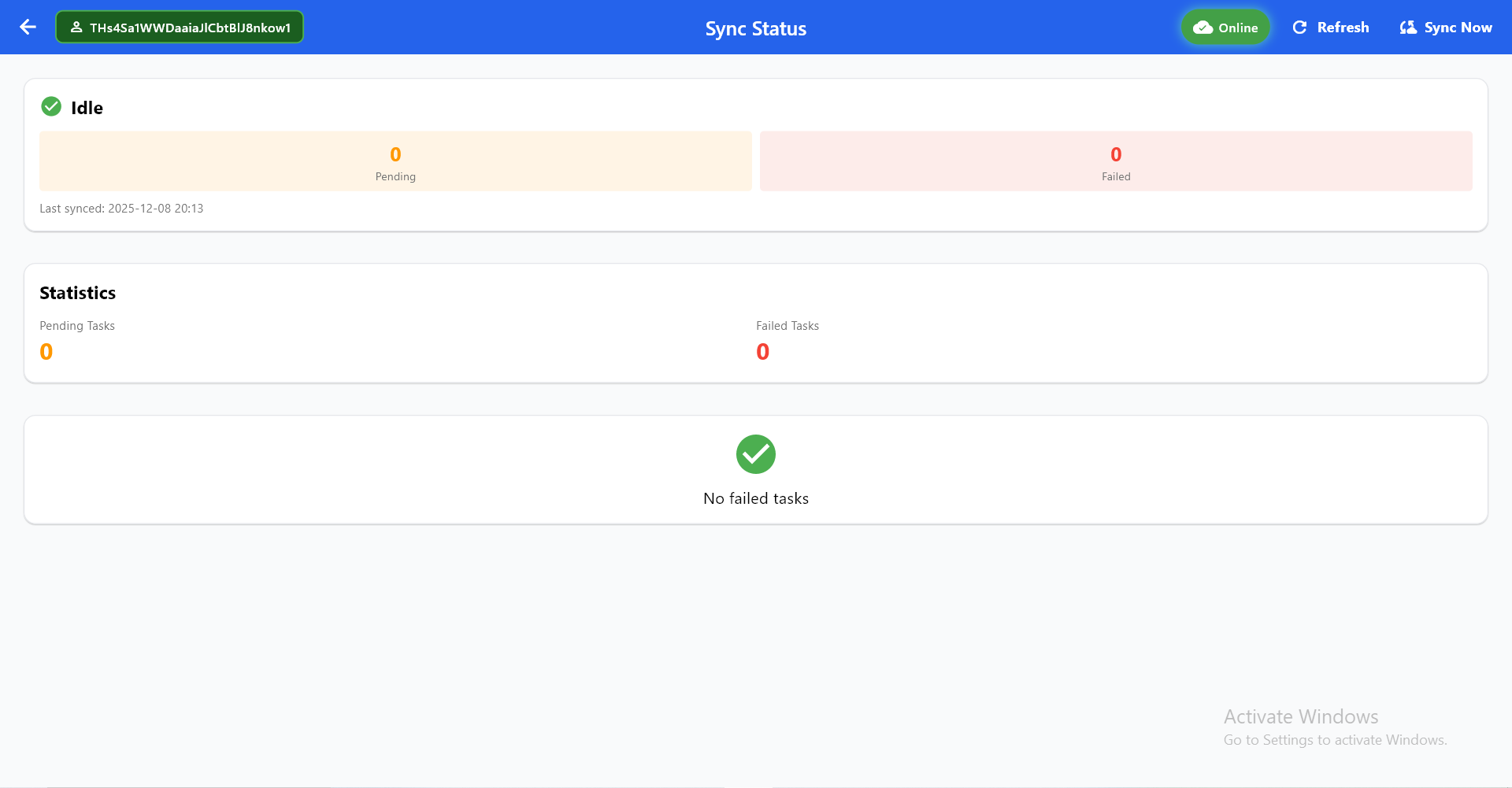Open account ID THs4Sa1WWDaaiaJlCbtBlJ8nkow1
1512x788 pixels.
pyautogui.click(x=190, y=28)
